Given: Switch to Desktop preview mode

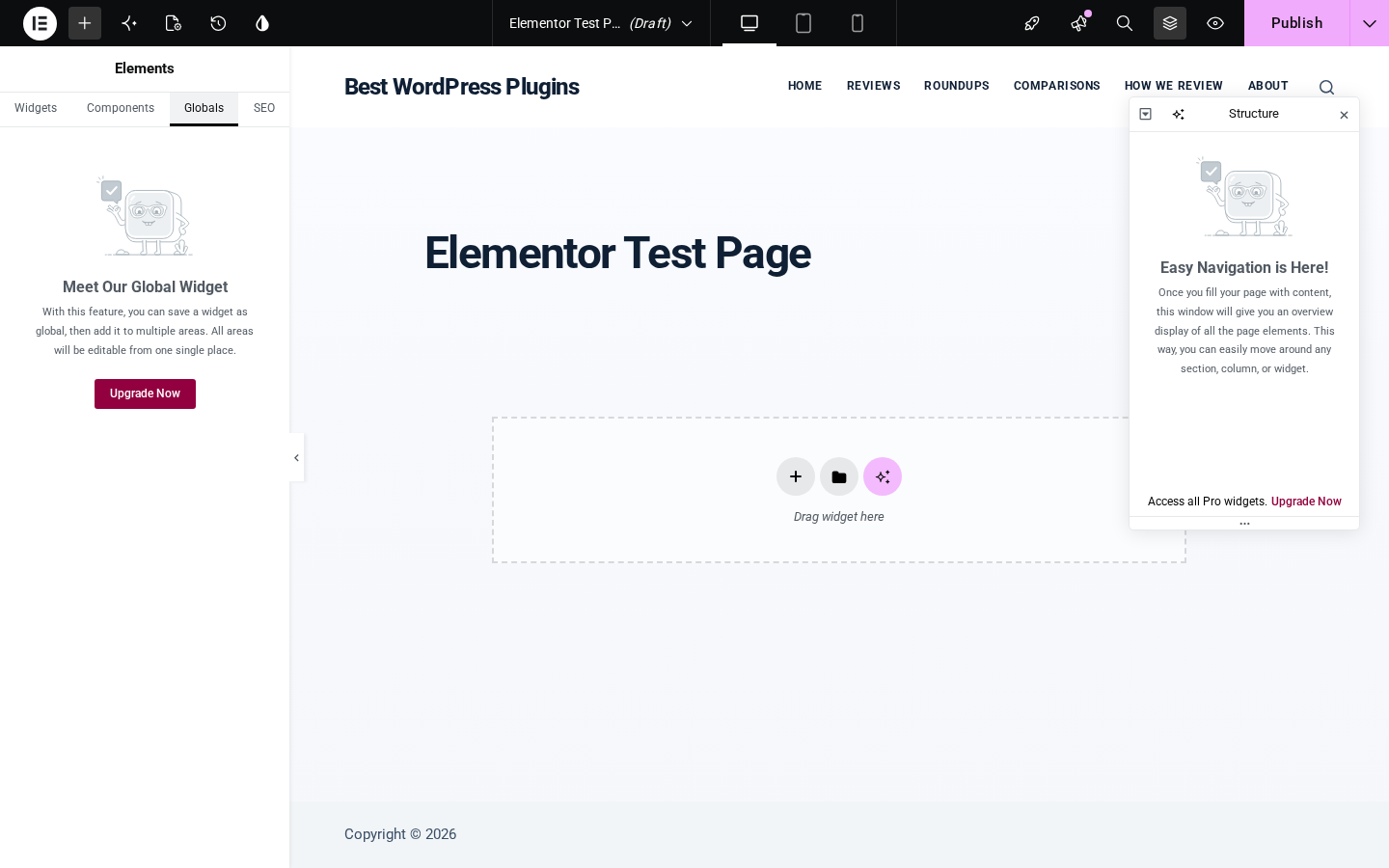Looking at the screenshot, I should point(749,23).
